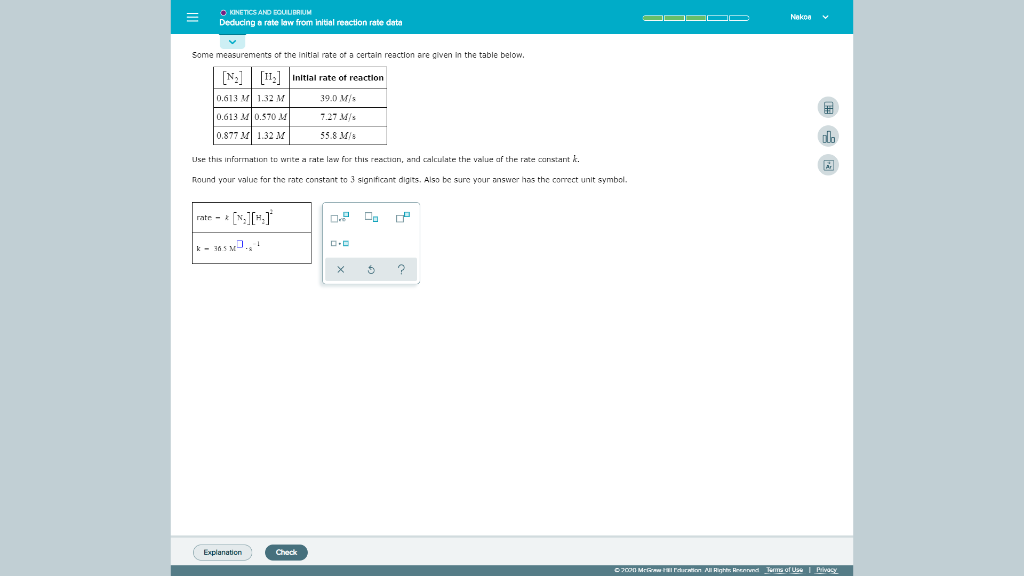Click the 'Initial rate of reaction' column header
The width and height of the screenshot is (1024, 576).
(338, 78)
